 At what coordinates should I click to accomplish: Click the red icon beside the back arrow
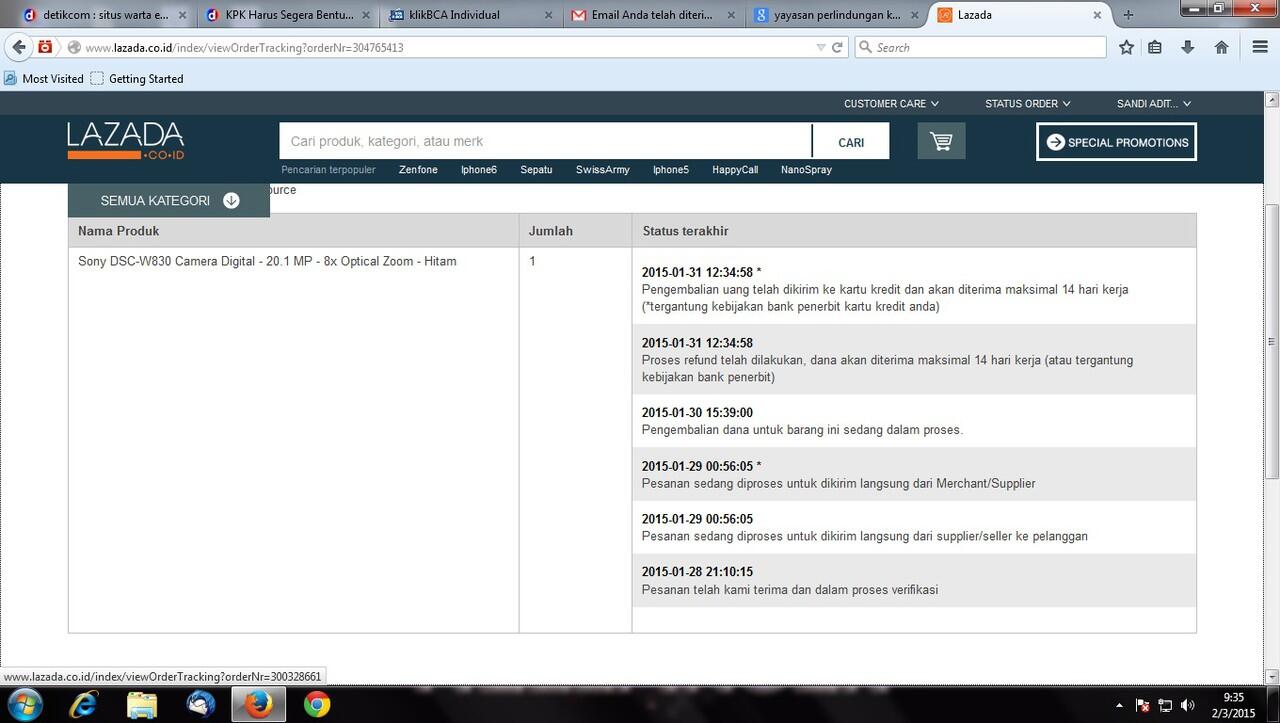coord(45,47)
